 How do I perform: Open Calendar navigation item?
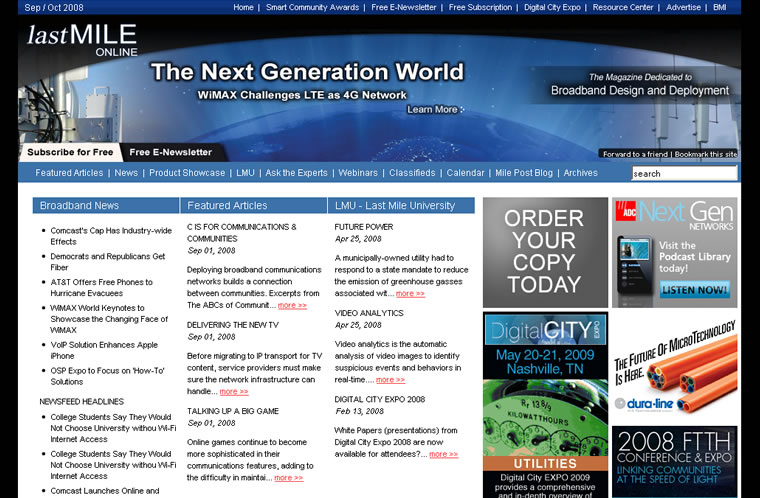point(465,173)
